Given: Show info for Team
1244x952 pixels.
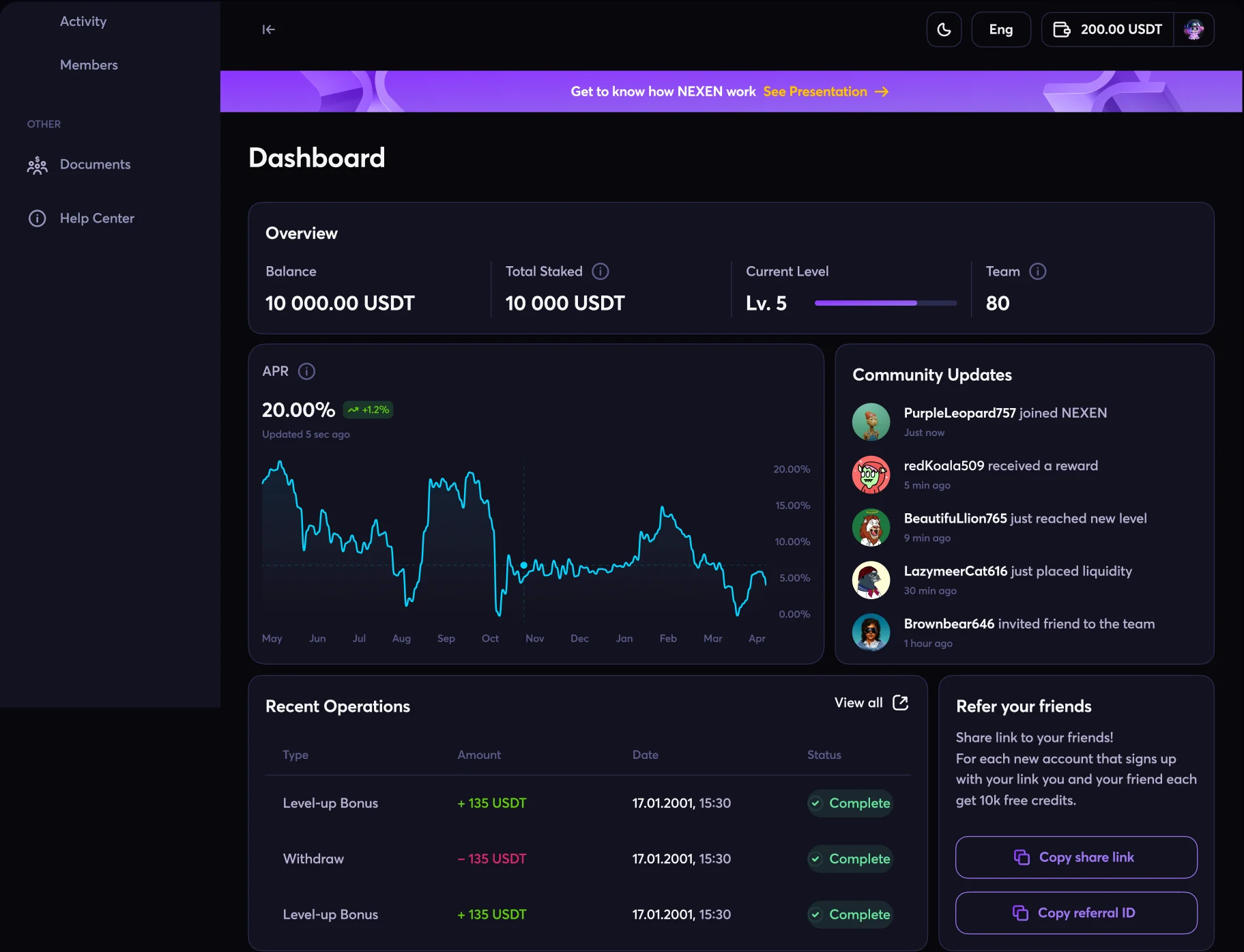Looking at the screenshot, I should tap(1037, 272).
